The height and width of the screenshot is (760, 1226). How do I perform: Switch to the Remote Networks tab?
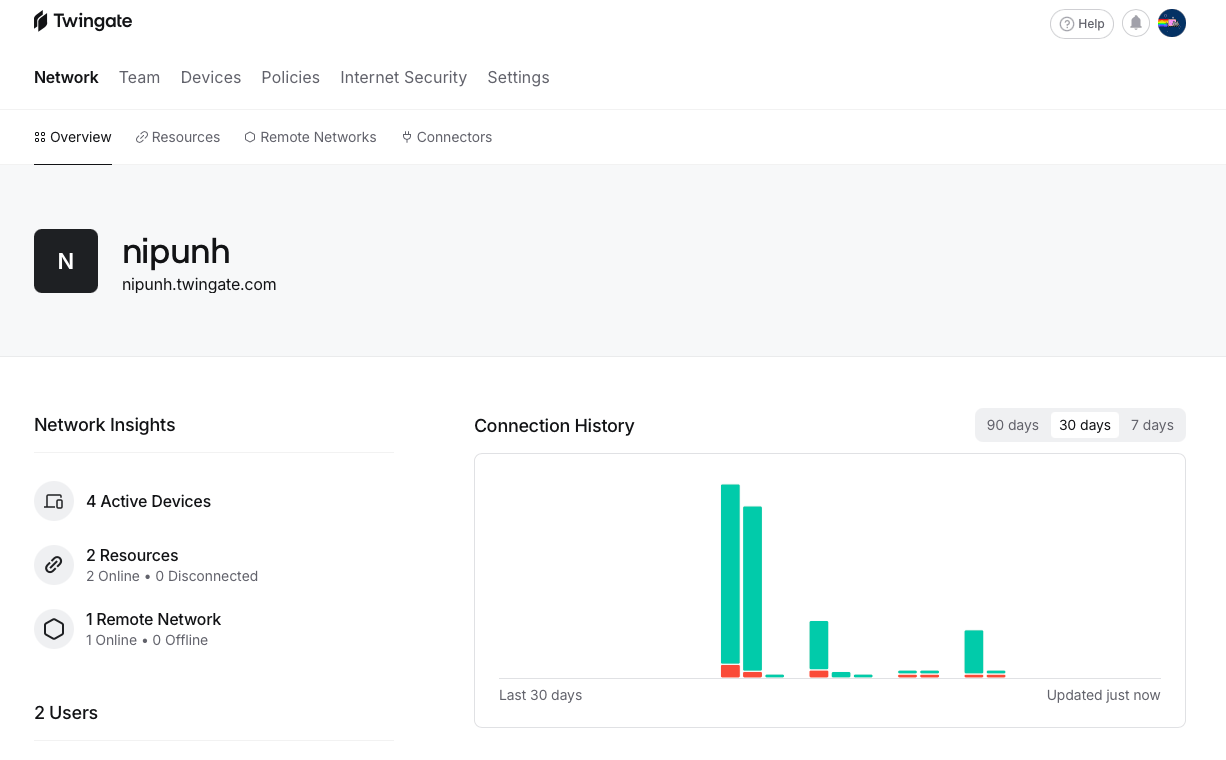click(x=310, y=137)
